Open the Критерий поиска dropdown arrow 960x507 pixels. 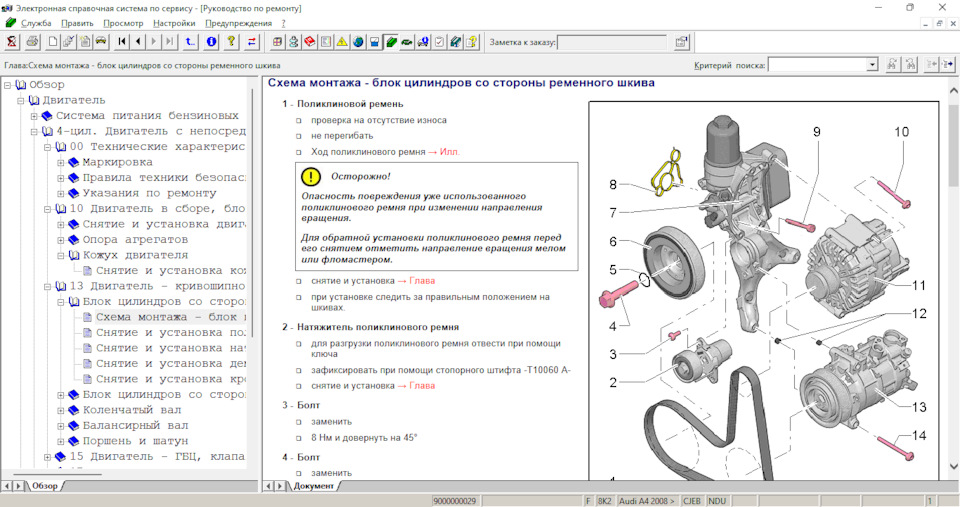pos(872,64)
